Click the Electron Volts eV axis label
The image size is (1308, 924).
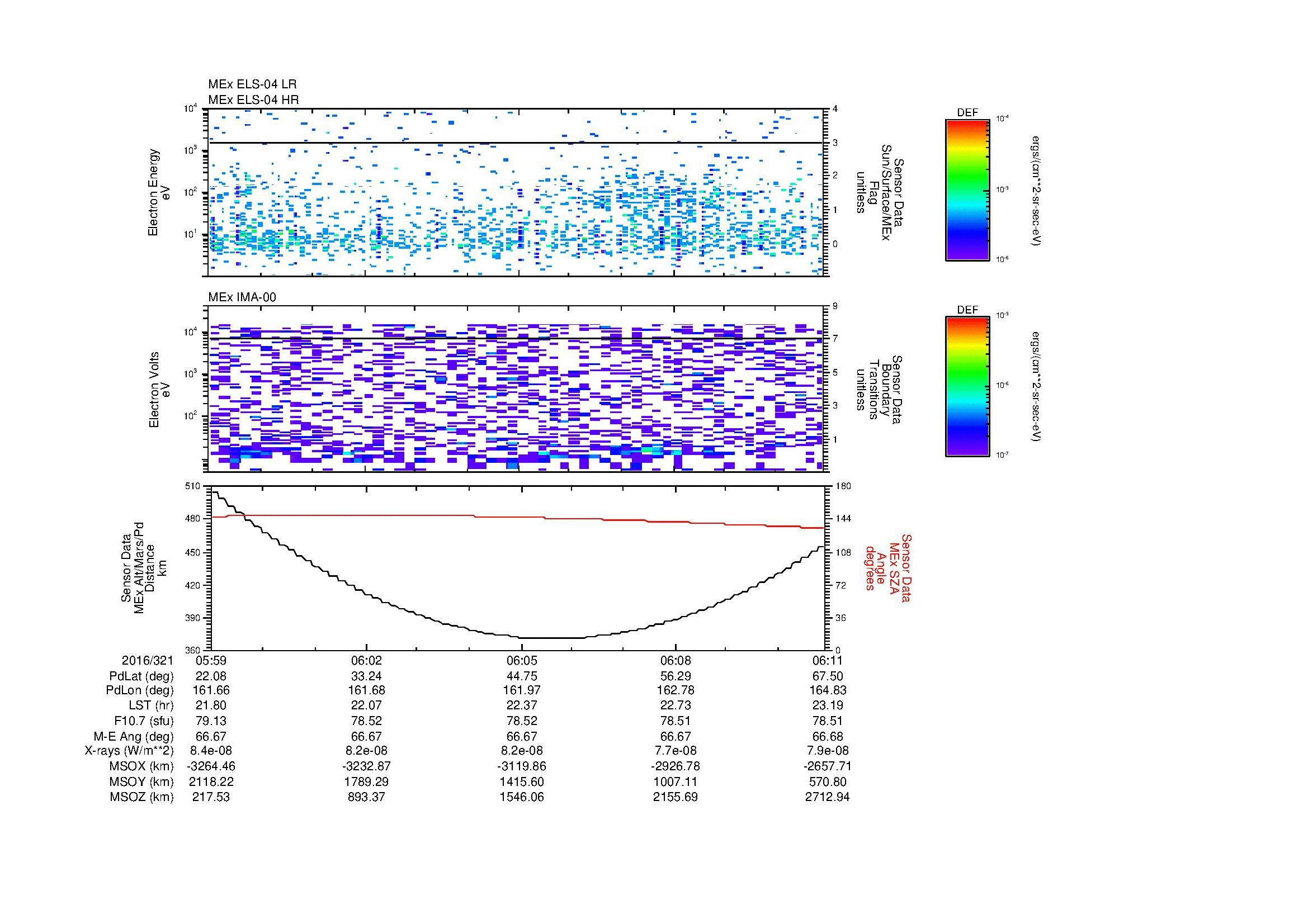[159, 390]
